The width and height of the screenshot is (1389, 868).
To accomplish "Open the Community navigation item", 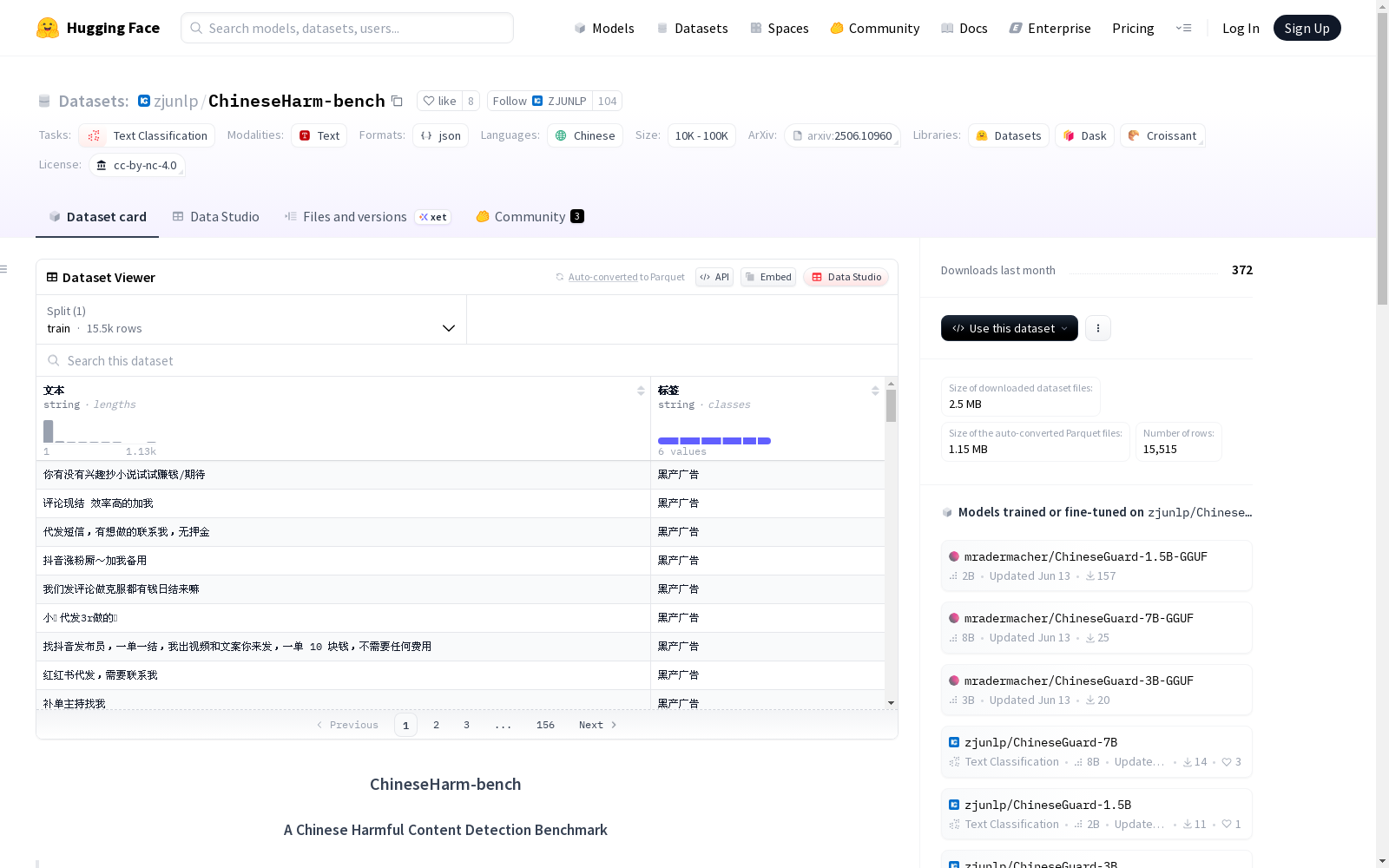I will [875, 28].
